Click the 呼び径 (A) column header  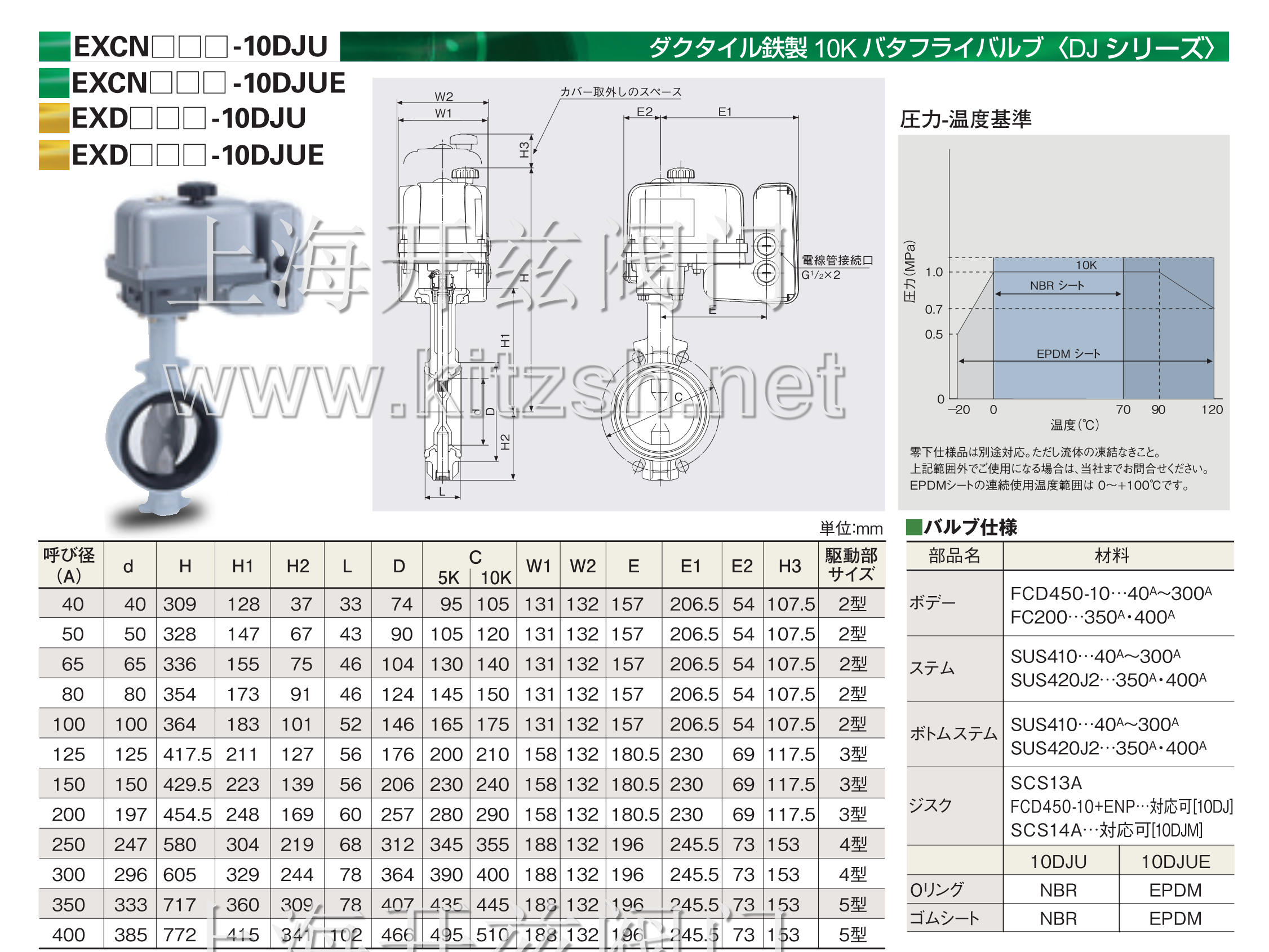(69, 566)
